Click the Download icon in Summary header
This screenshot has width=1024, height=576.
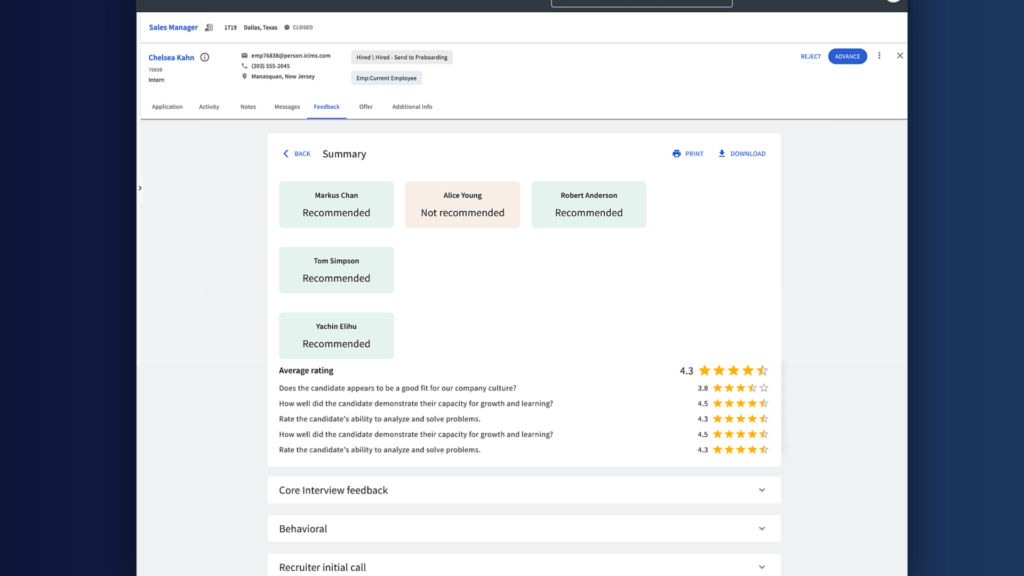(722, 154)
